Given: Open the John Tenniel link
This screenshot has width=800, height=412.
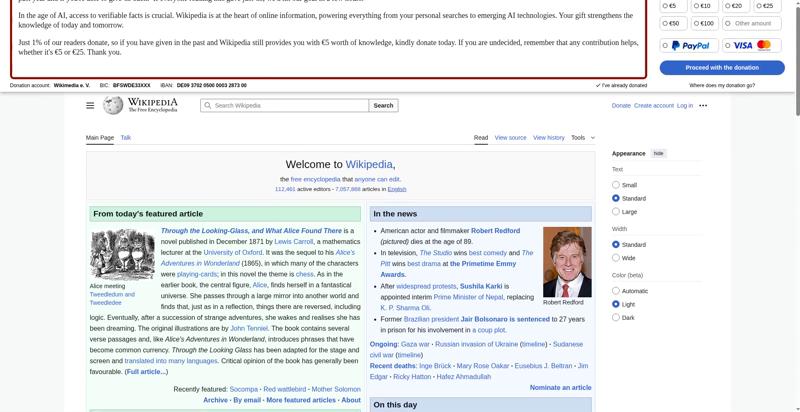Looking at the screenshot, I should tap(249, 328).
